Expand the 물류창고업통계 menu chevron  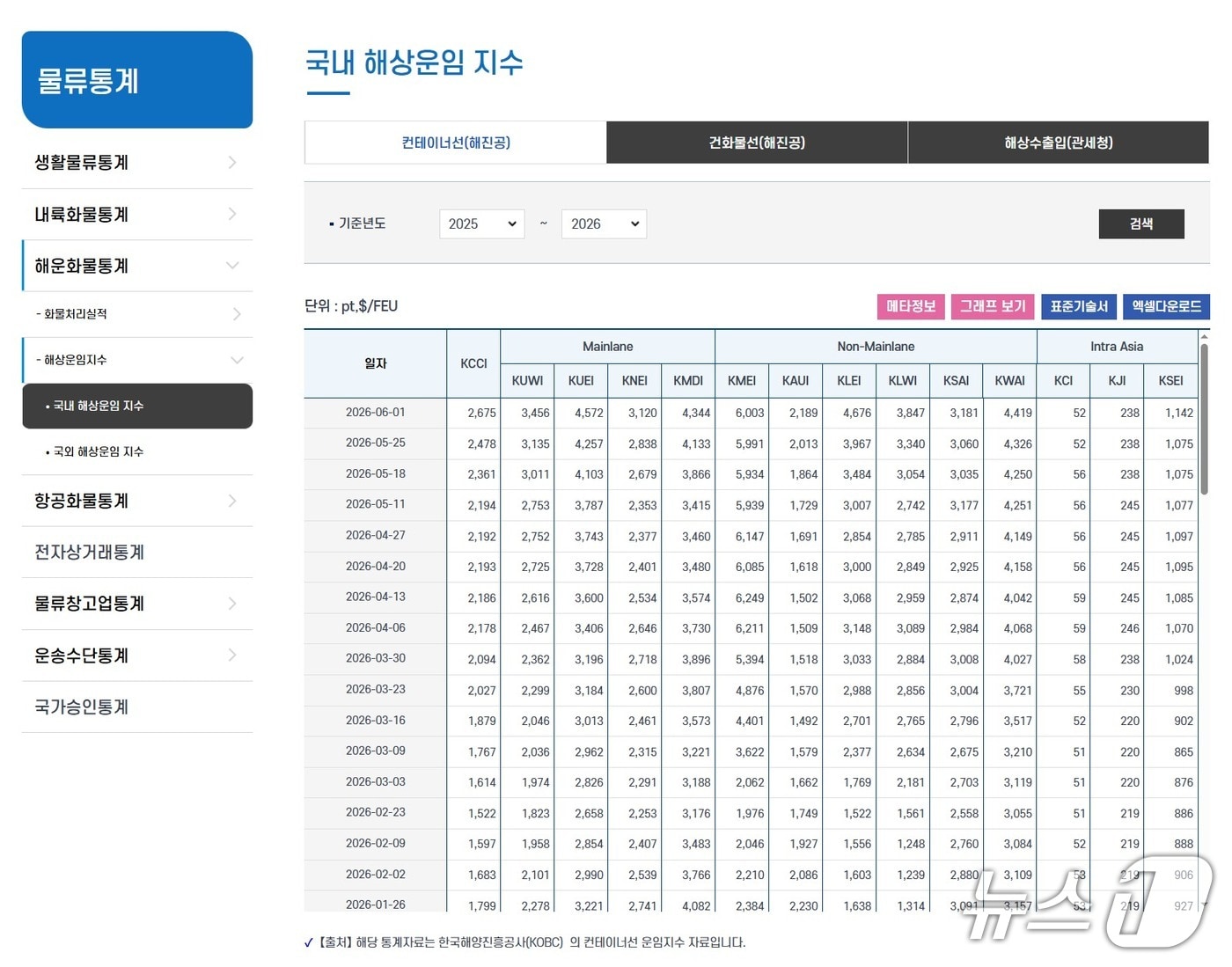[232, 604]
